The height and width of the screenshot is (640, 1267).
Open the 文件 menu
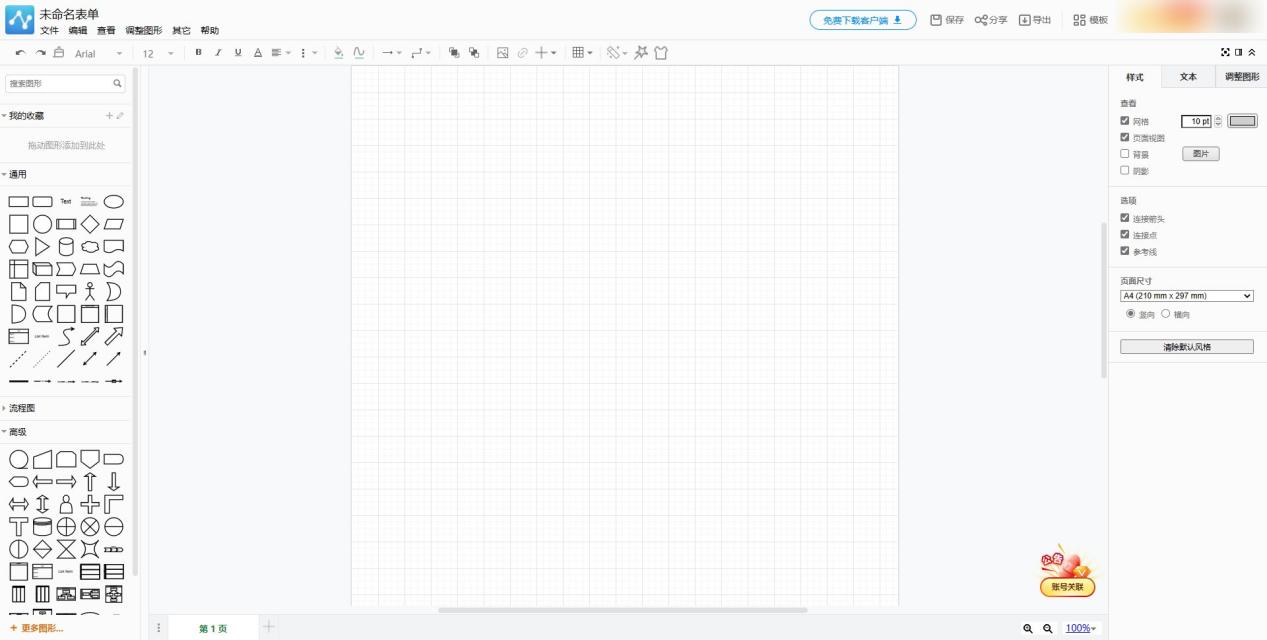49,31
